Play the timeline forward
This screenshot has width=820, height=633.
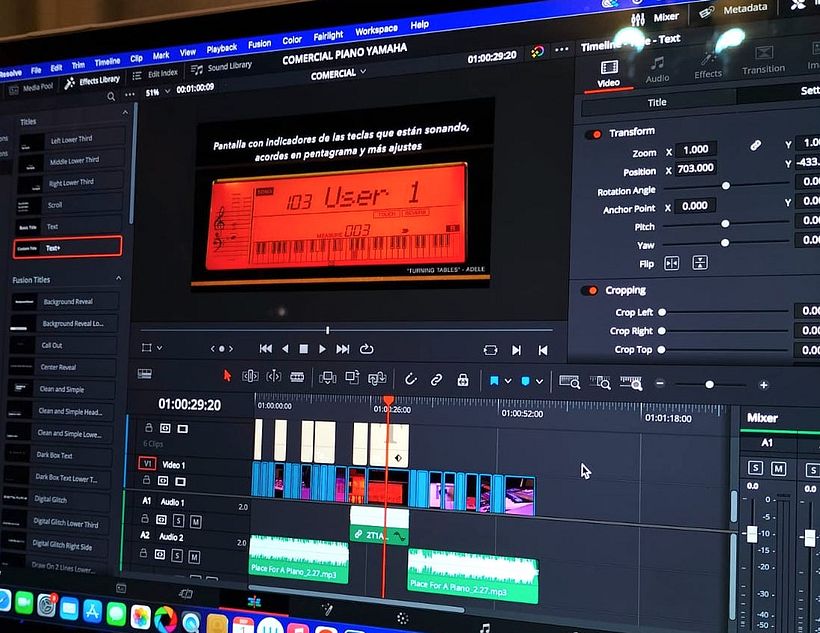pos(322,349)
